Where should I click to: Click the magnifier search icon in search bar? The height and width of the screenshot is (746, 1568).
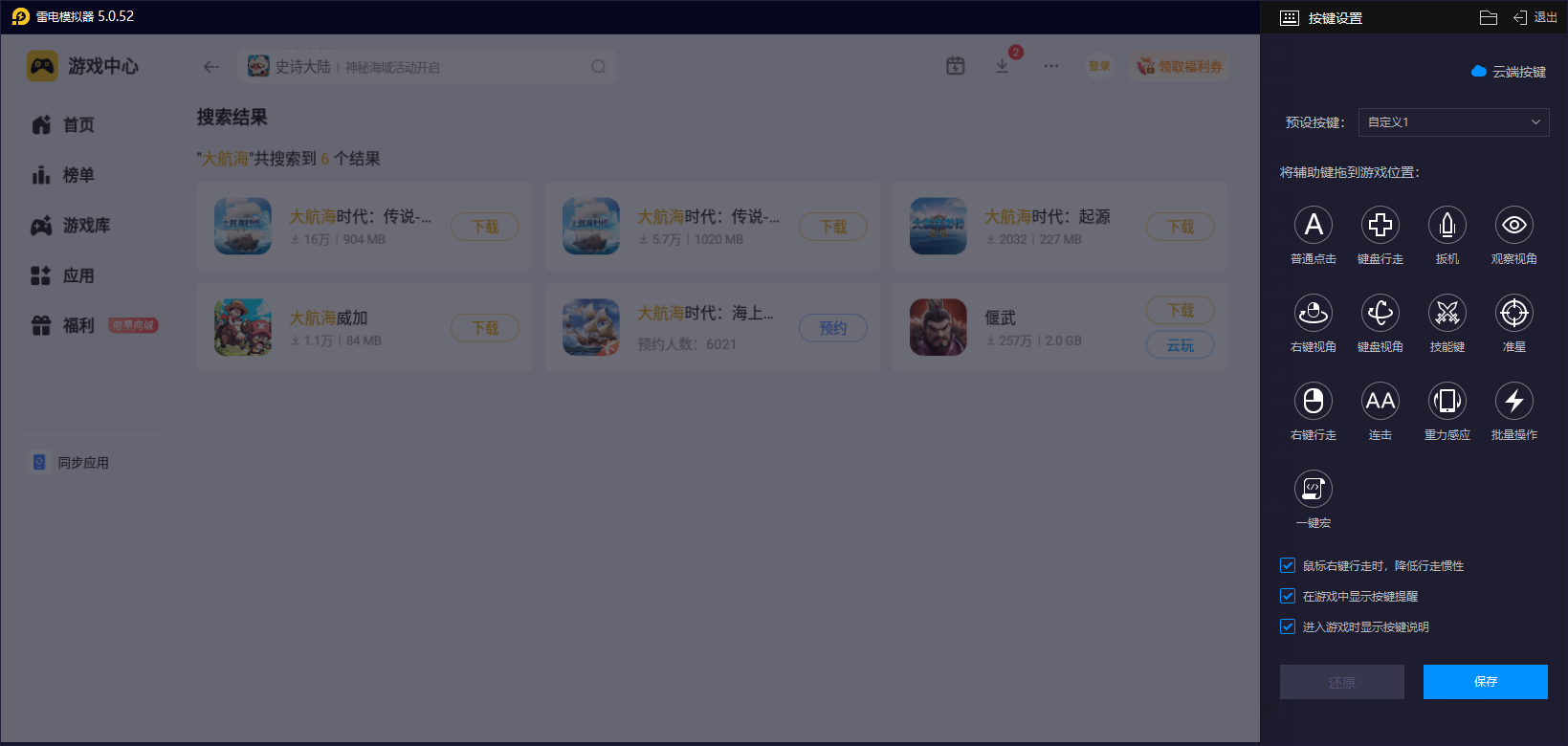599,67
